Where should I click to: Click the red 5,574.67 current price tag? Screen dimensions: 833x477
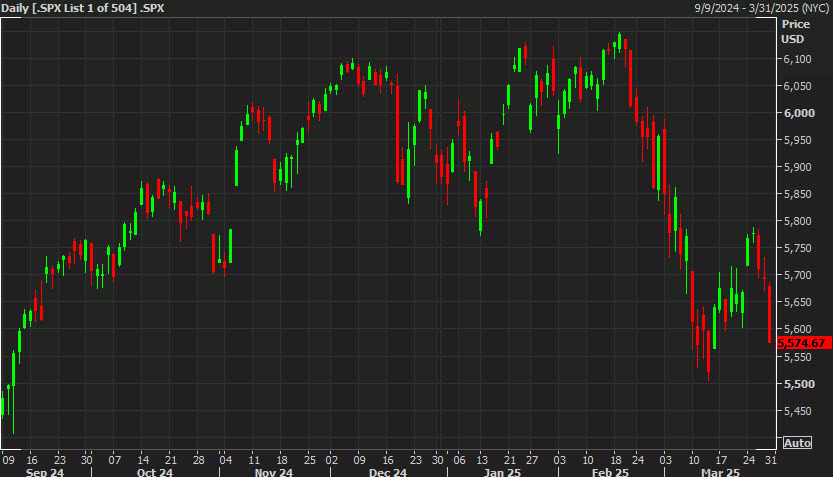[801, 343]
